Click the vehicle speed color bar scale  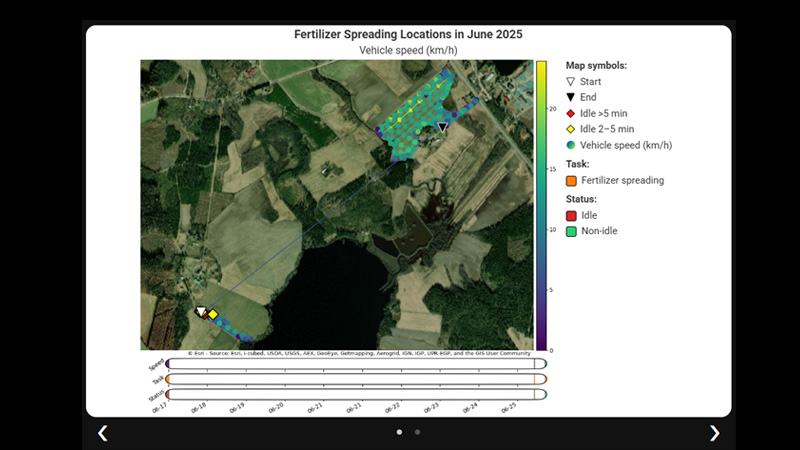pos(541,205)
